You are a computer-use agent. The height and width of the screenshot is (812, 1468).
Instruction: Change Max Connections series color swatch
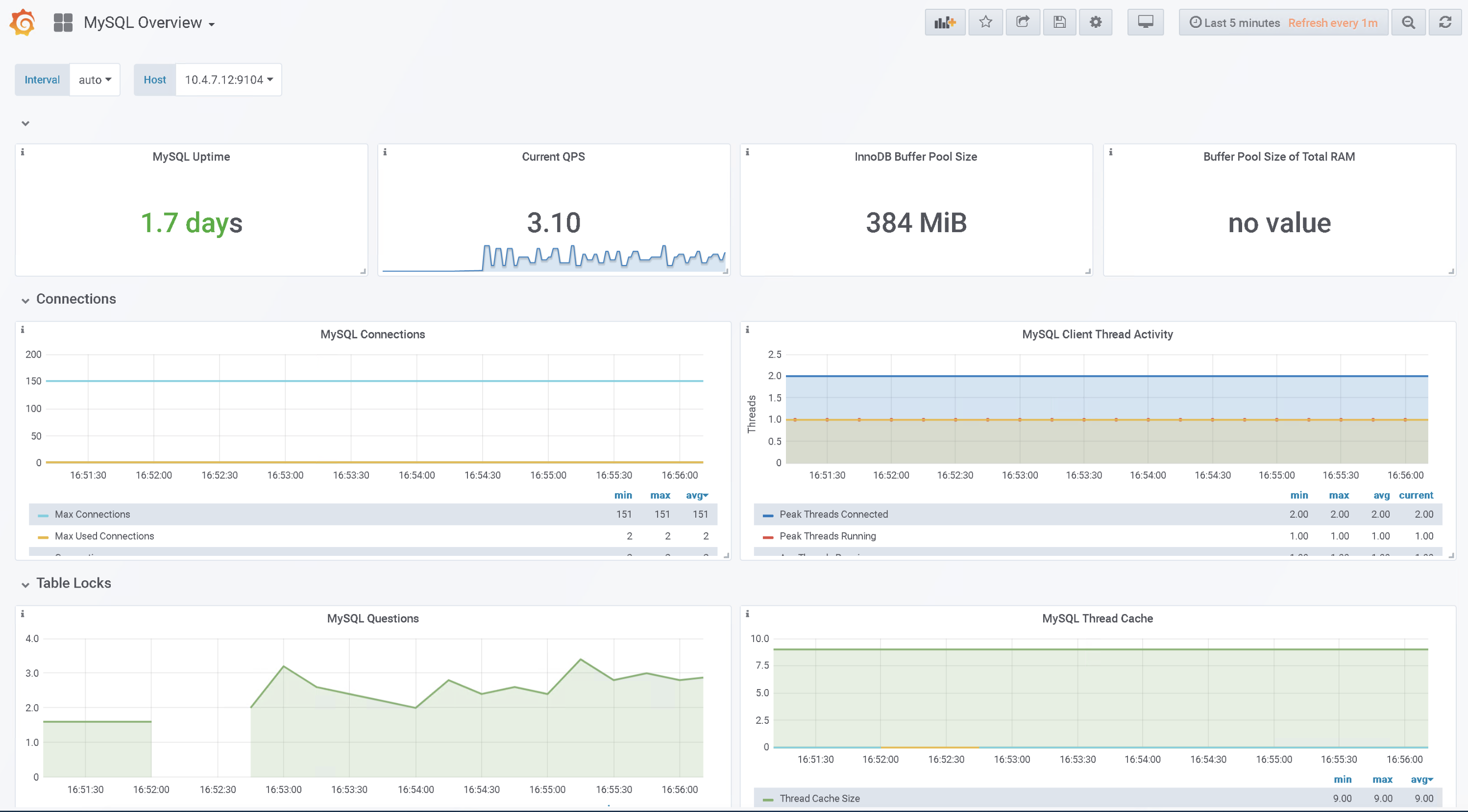(43, 515)
